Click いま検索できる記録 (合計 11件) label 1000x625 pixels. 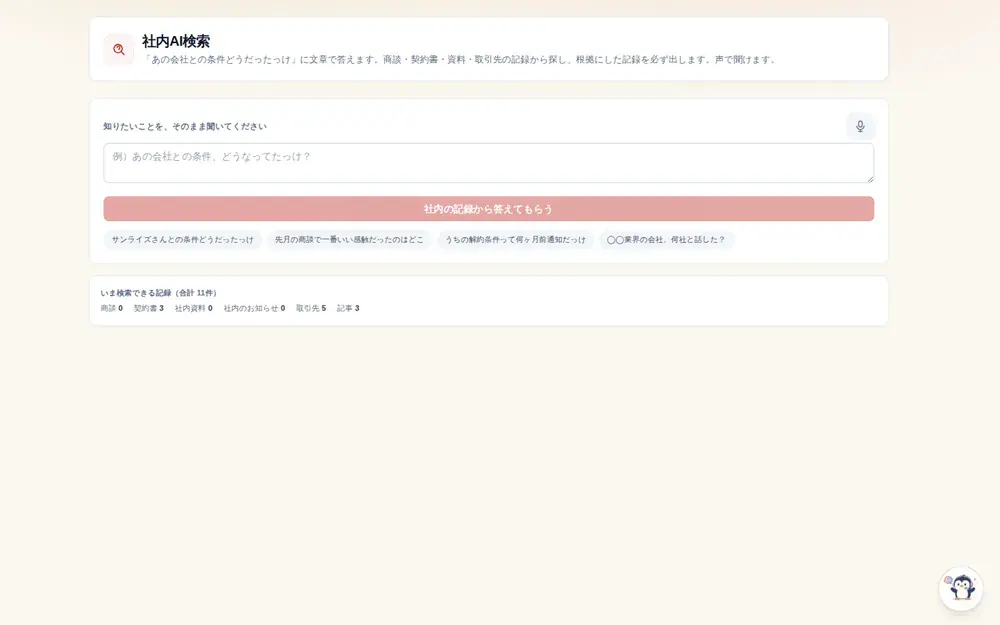(159, 293)
